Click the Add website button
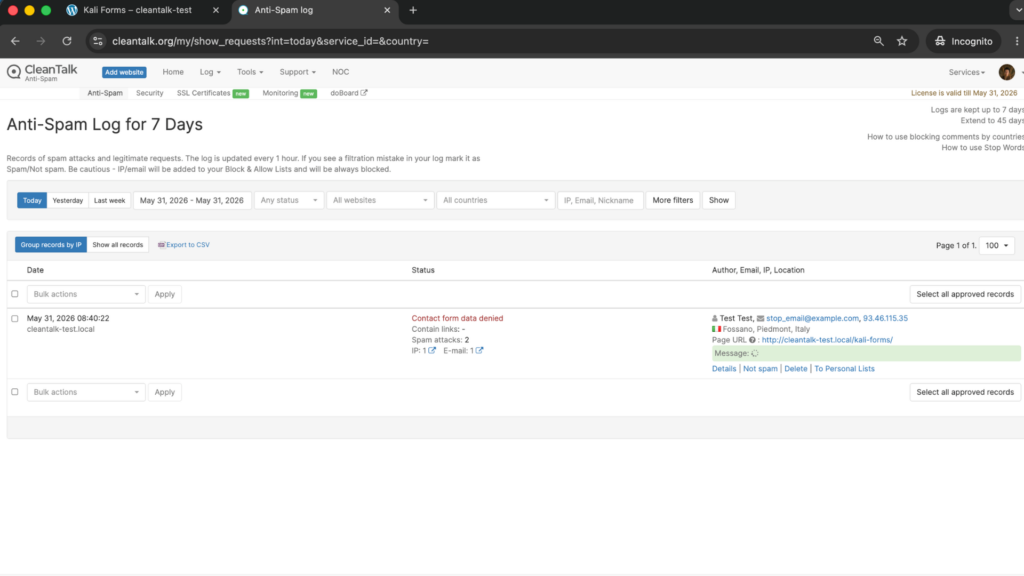 click(124, 72)
